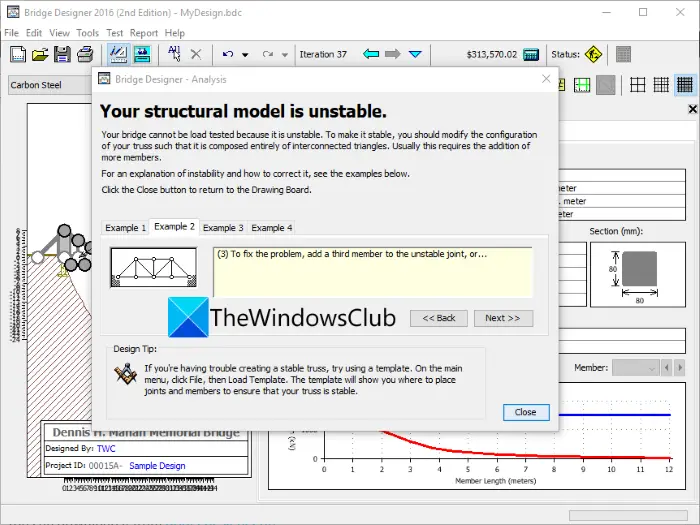Click the member list toolbar icon
The width and height of the screenshot is (700, 525).
coord(623,54)
